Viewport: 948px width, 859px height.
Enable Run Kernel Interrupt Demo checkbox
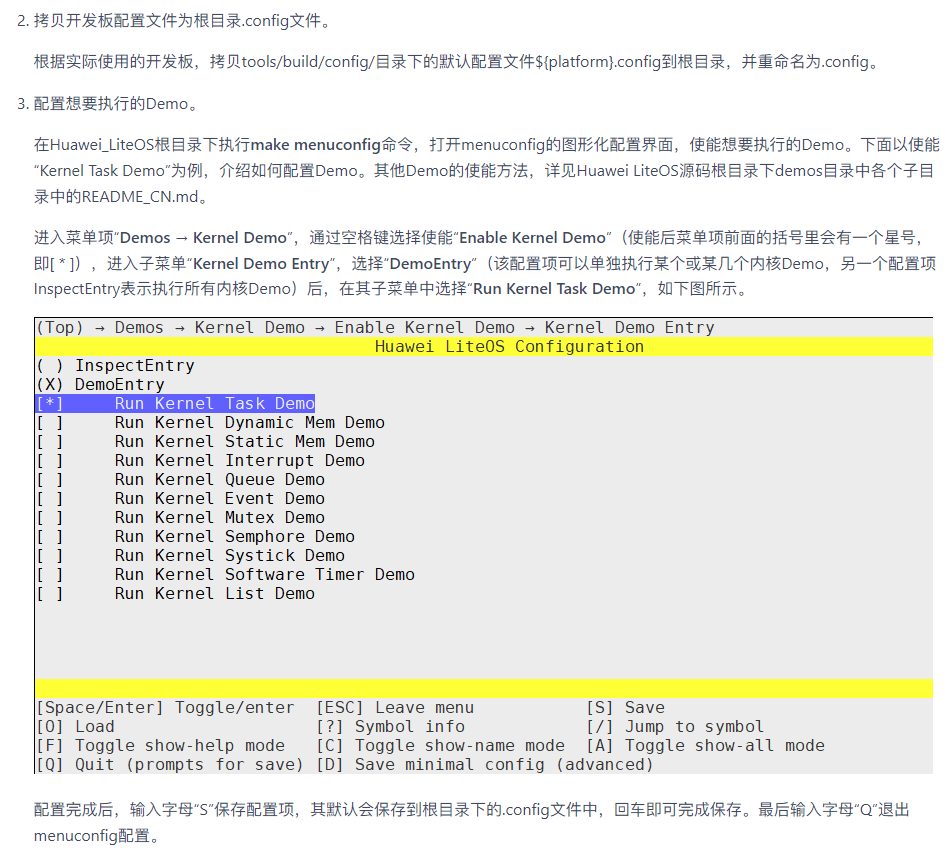pos(50,461)
